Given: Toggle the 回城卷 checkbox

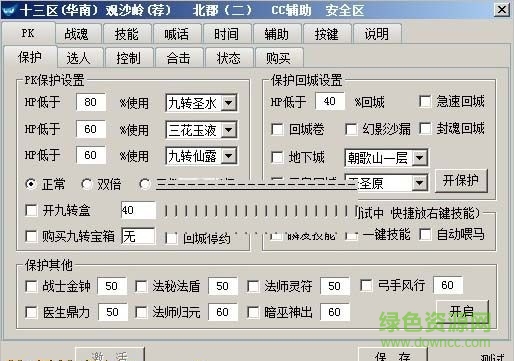Looking at the screenshot, I should 277,129.
